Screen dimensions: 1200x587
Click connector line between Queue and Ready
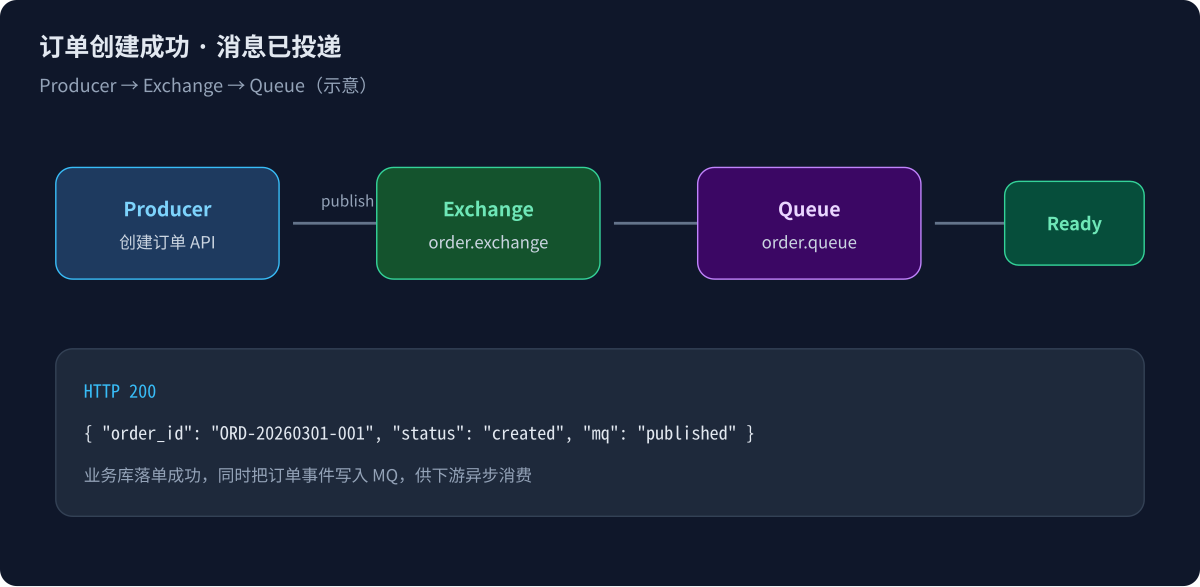tap(969, 223)
